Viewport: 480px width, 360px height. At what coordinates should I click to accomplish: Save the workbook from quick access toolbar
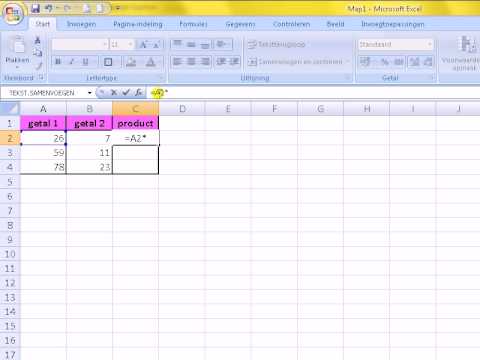click(x=36, y=8)
